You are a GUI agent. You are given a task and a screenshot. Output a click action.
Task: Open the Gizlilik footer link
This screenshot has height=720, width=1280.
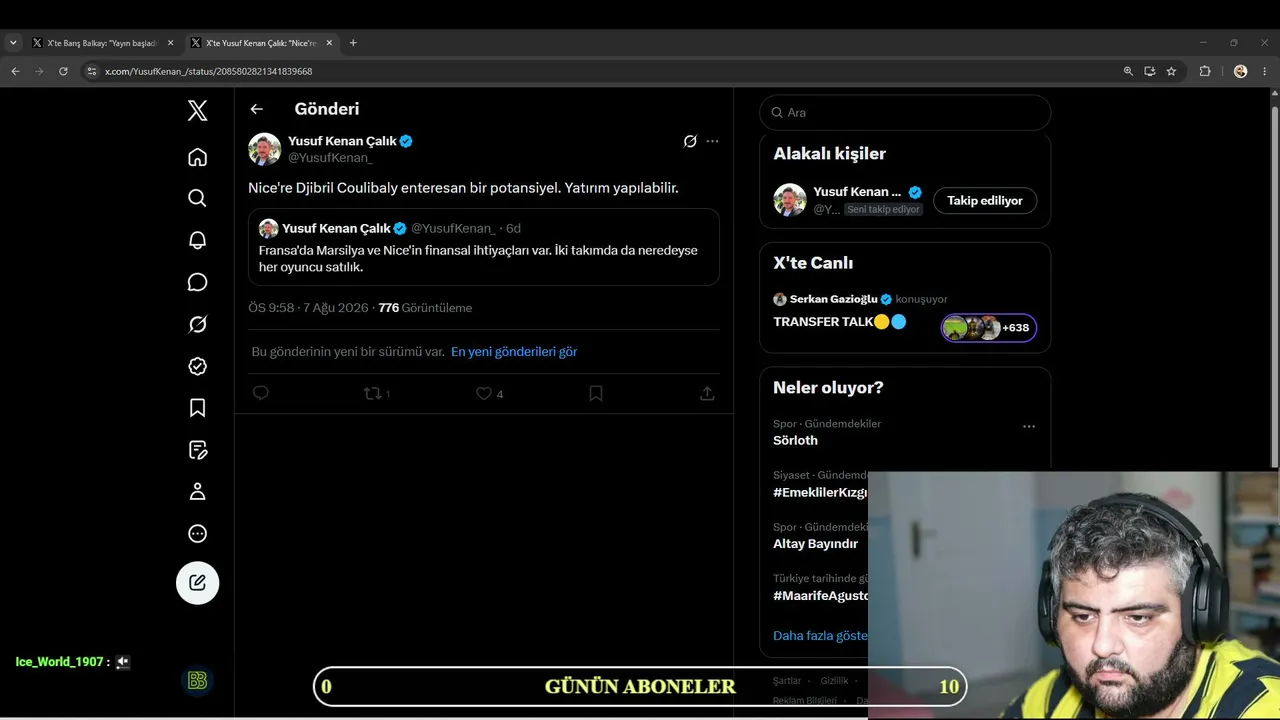tap(834, 681)
